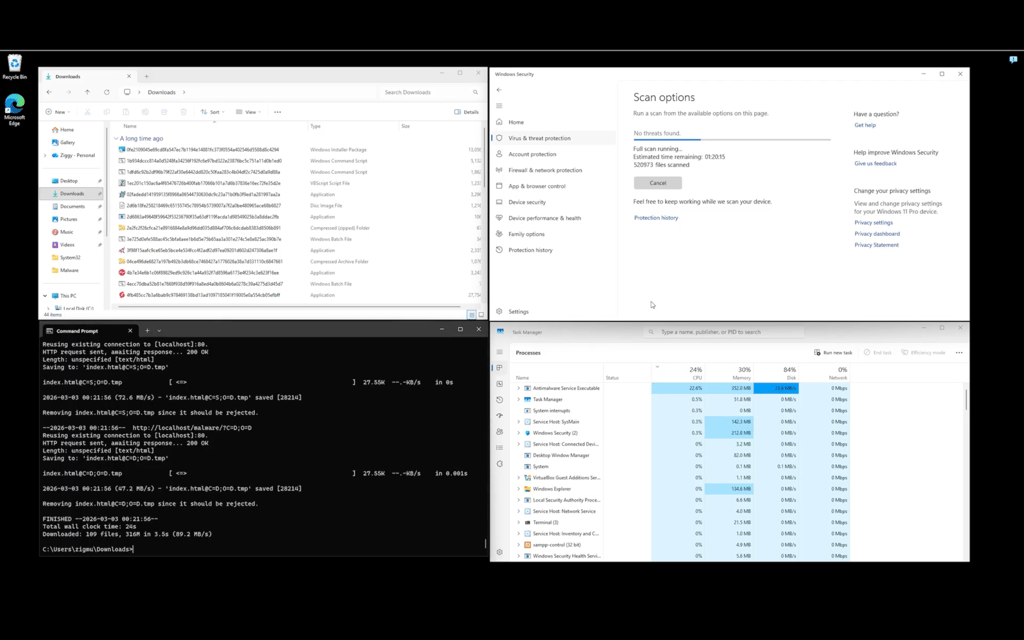Refresh the Downloads folder in File Explorer

(x=106, y=92)
